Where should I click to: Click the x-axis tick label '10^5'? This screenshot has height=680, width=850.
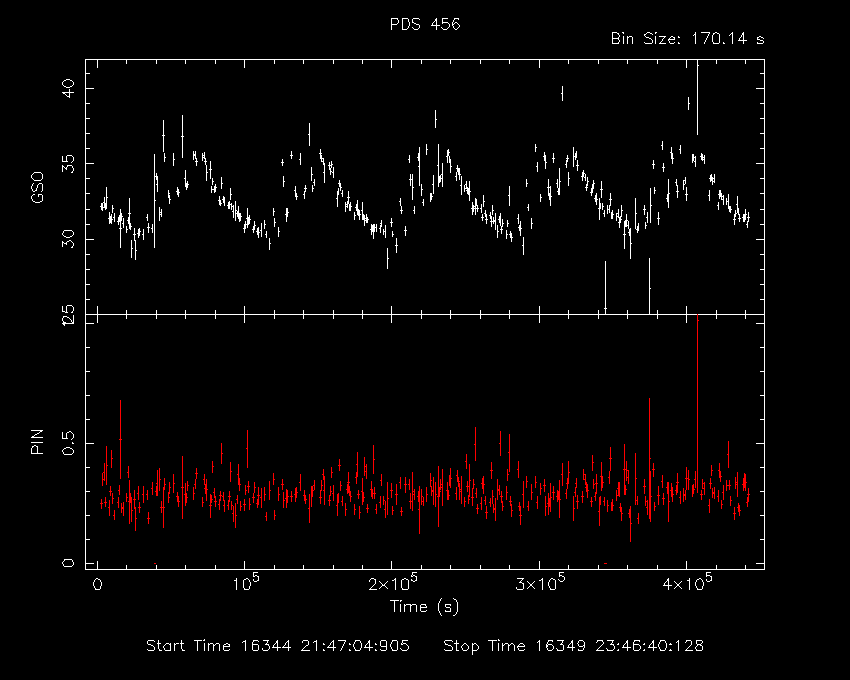pos(246,584)
